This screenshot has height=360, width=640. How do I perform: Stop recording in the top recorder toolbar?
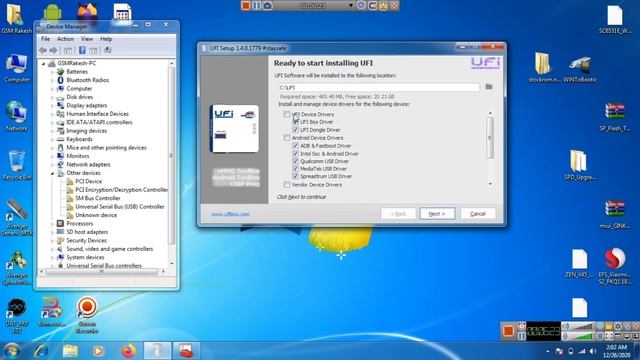point(246,5)
